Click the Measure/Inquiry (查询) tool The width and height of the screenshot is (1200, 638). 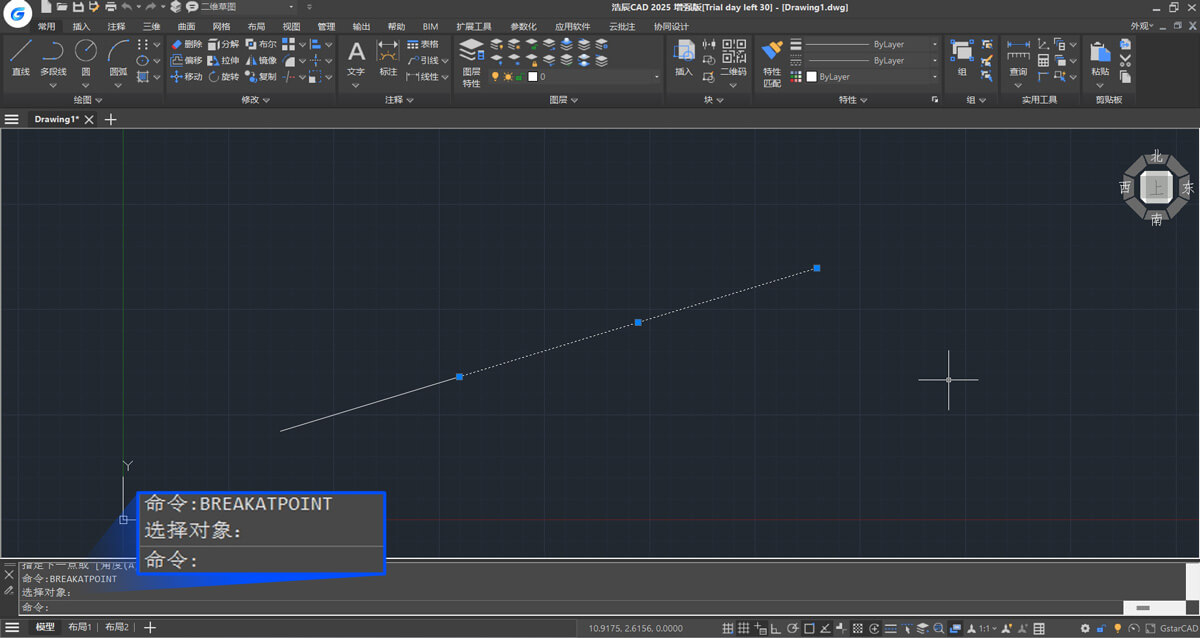coord(1018,58)
